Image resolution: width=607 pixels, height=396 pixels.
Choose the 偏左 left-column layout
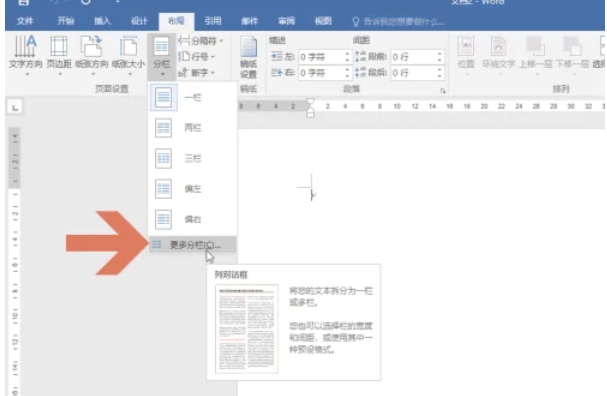point(193,189)
